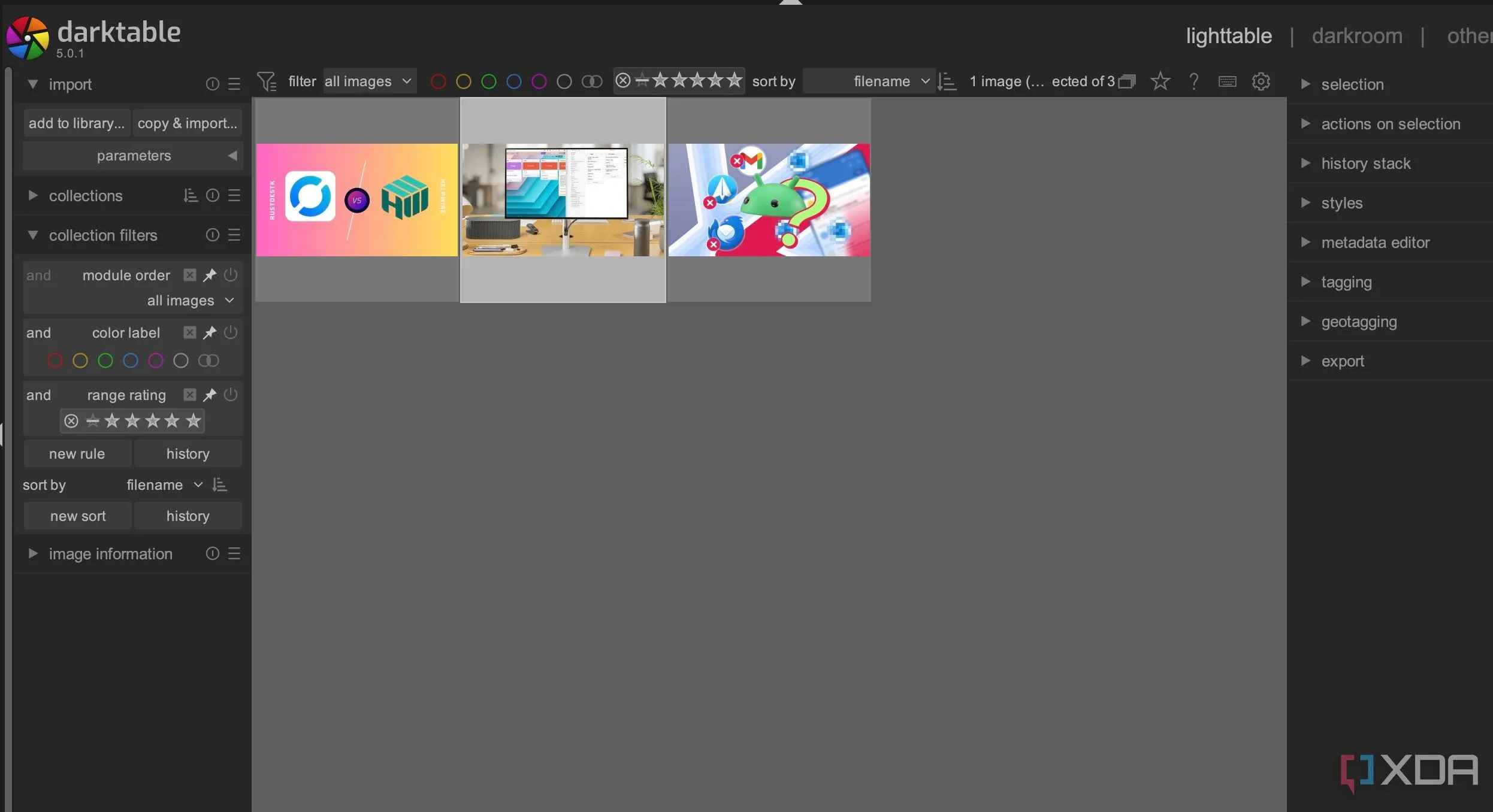Disable the range rating filter power toggle

tap(231, 395)
